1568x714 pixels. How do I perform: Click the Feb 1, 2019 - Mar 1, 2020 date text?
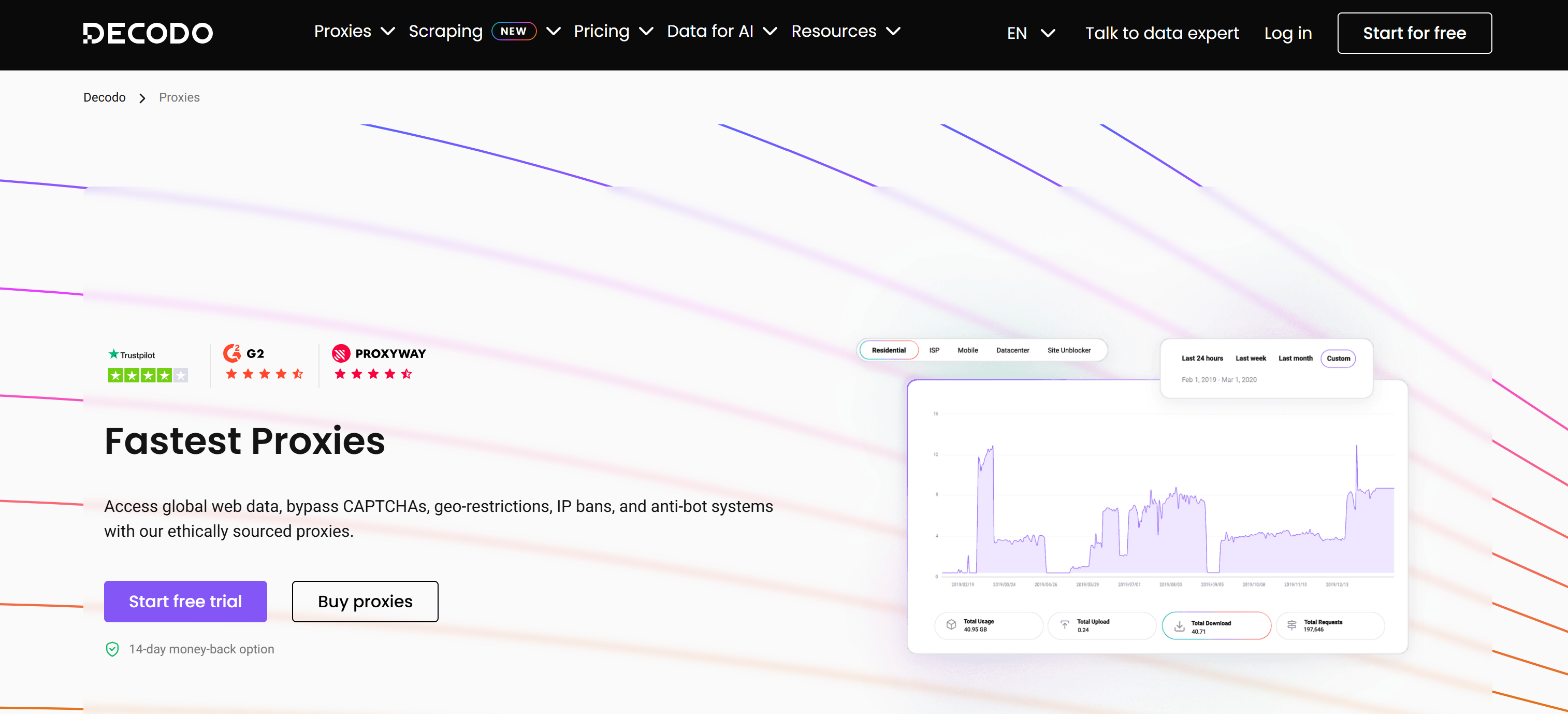coord(1219,380)
